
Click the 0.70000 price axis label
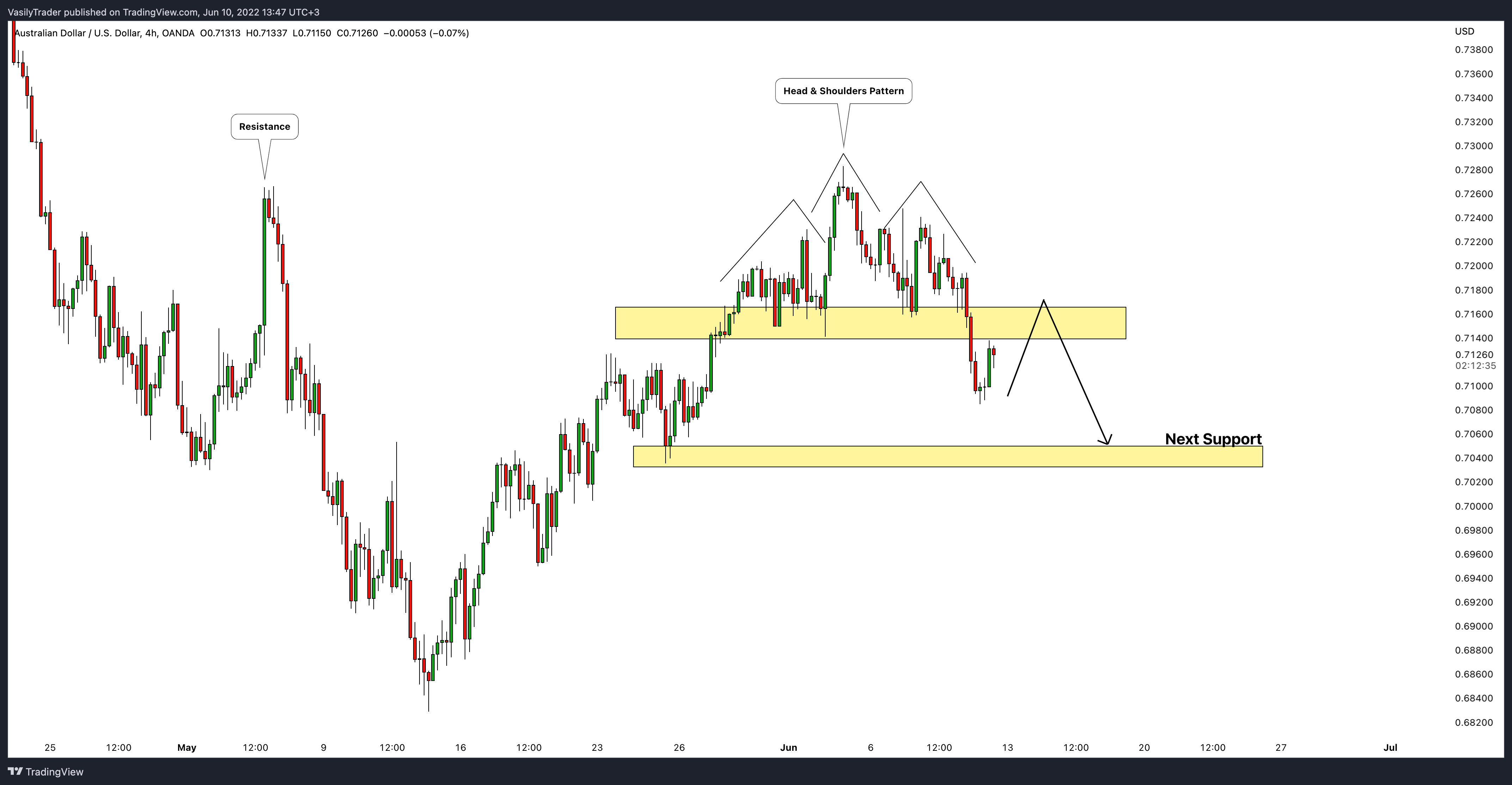pos(1474,507)
